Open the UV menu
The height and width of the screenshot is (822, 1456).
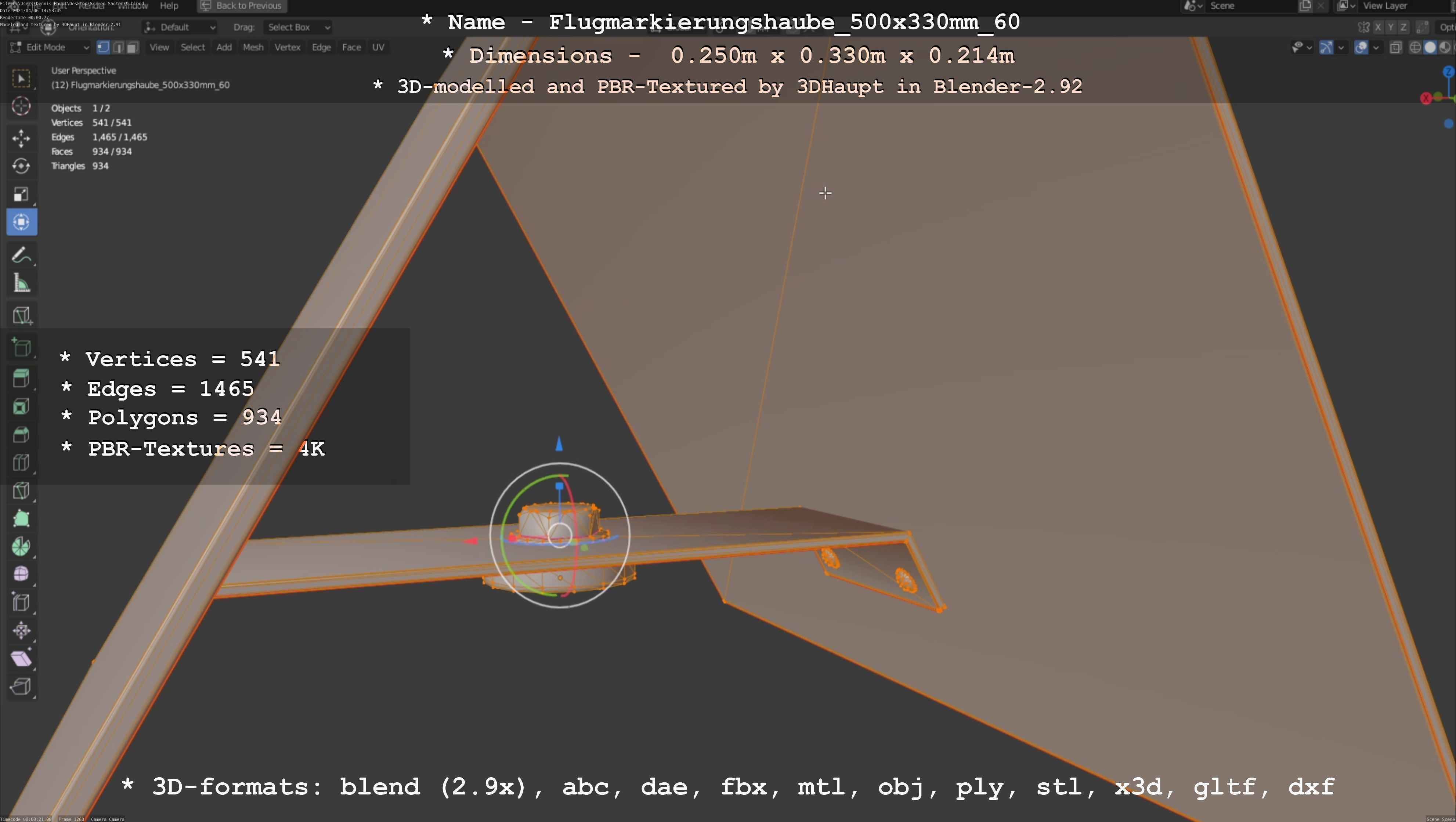tap(379, 47)
